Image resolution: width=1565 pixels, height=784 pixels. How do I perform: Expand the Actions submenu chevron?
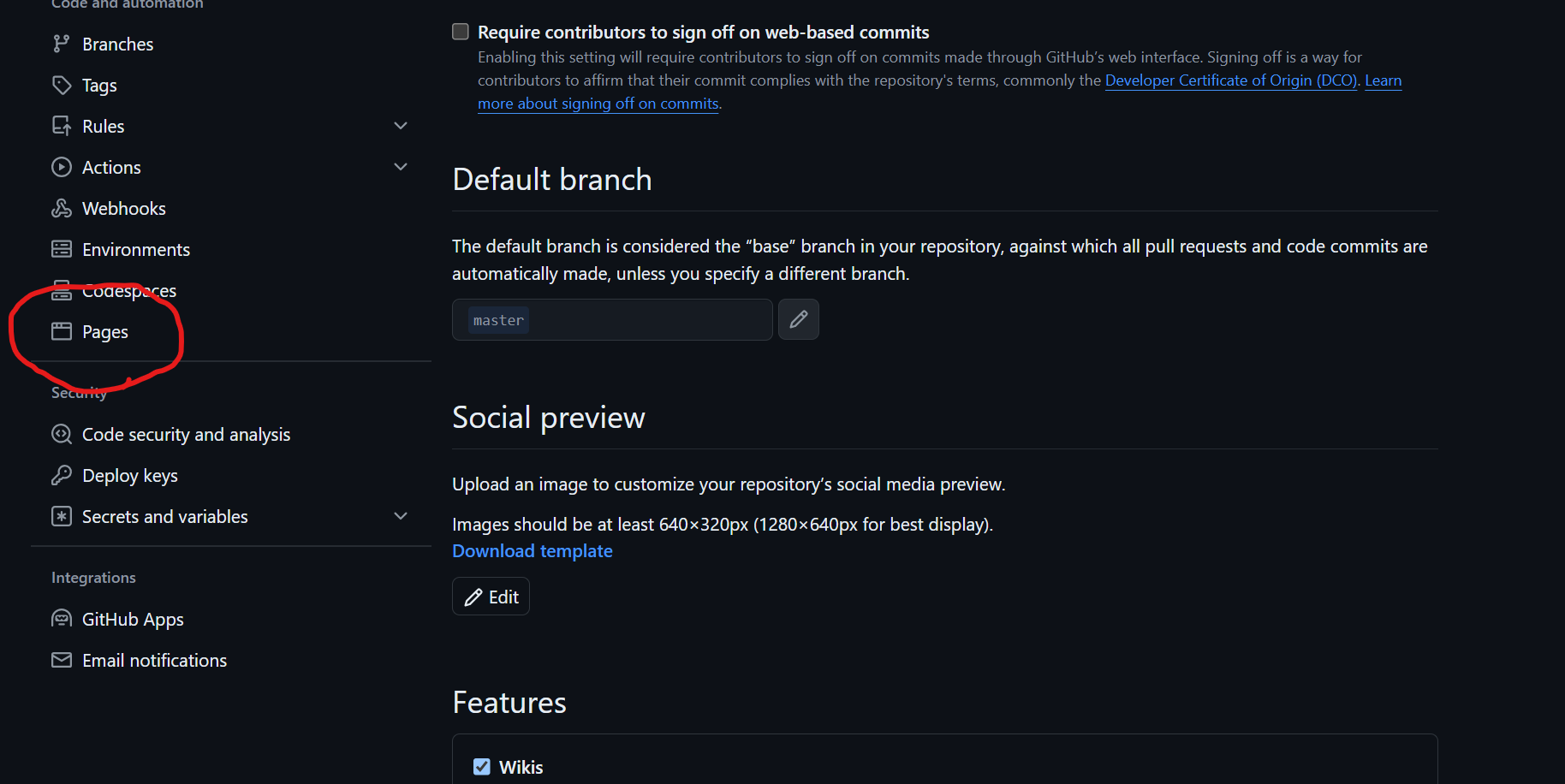tap(400, 167)
